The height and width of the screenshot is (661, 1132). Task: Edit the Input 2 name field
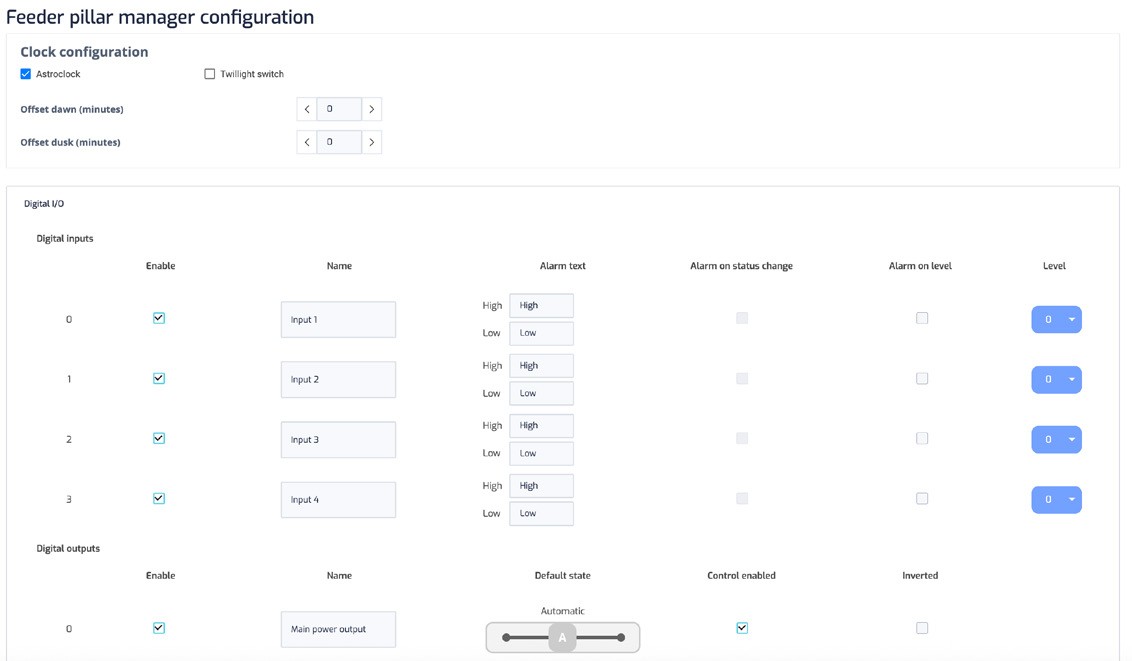[x=338, y=380]
